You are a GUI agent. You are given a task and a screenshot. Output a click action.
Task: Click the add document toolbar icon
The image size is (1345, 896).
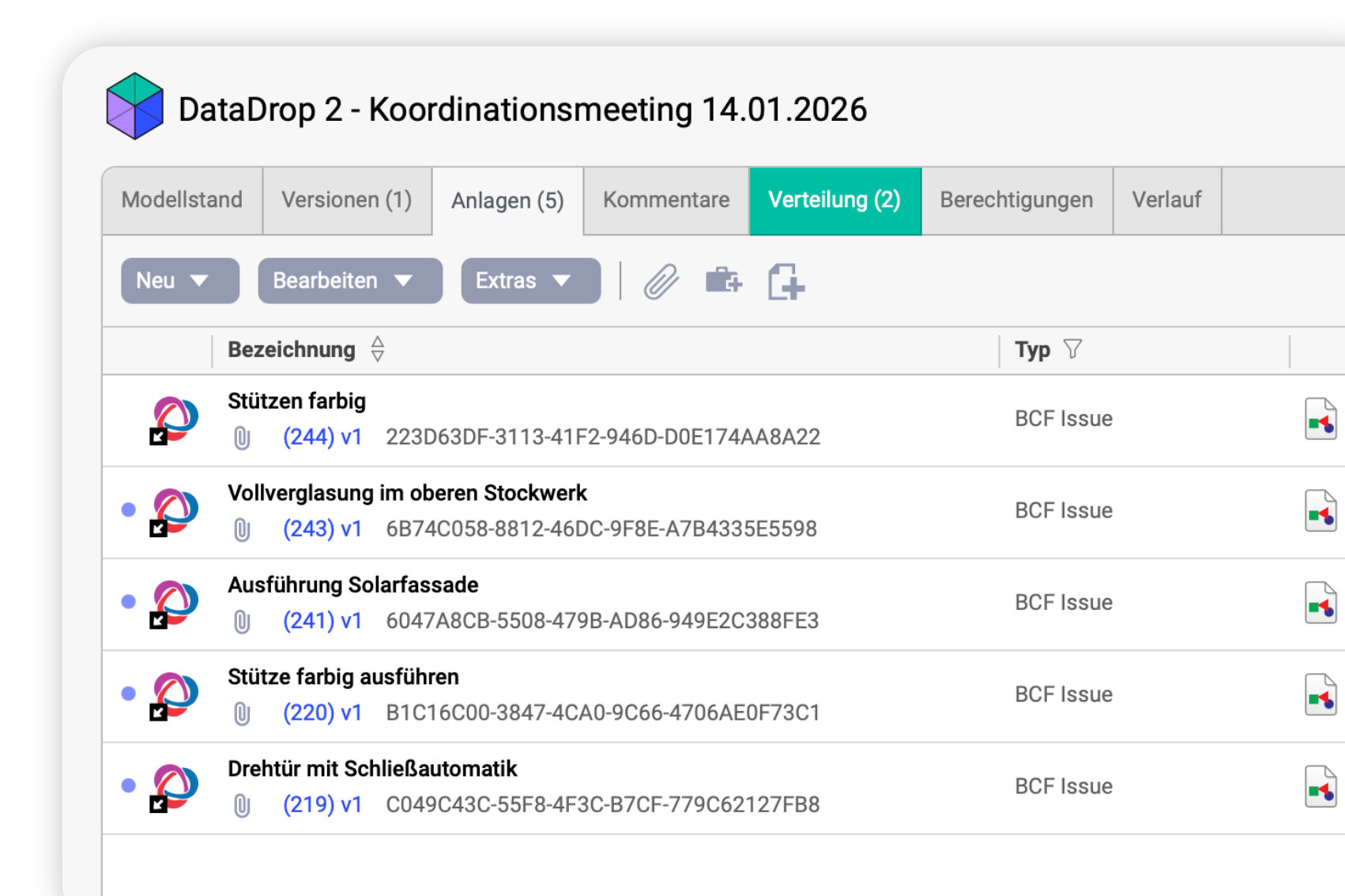tap(786, 282)
